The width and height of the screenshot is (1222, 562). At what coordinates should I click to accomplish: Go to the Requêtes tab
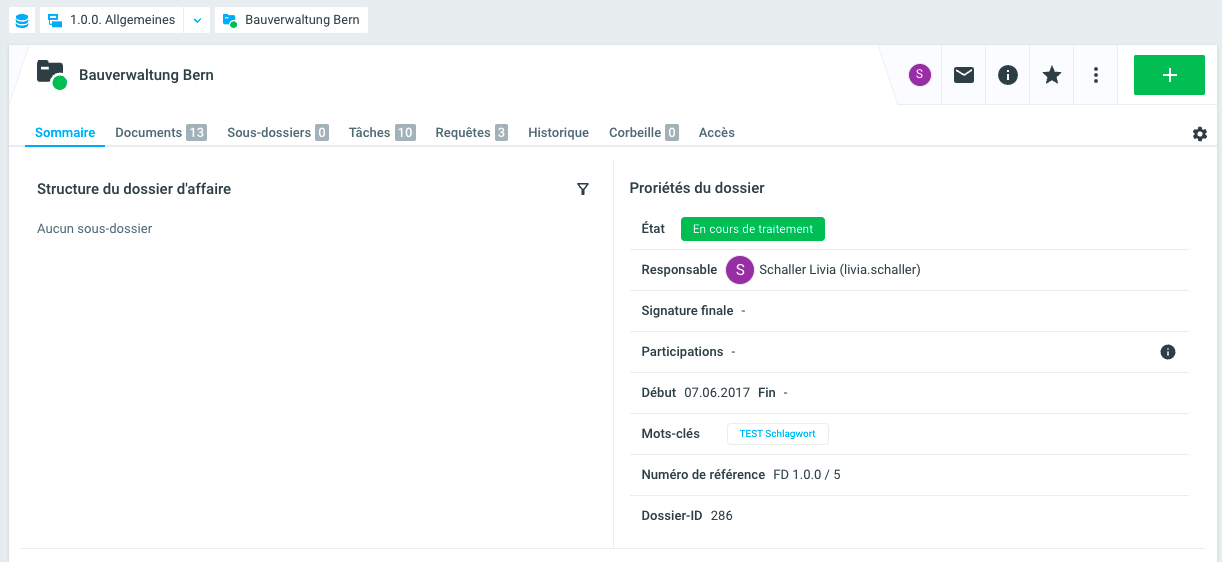tap(471, 132)
